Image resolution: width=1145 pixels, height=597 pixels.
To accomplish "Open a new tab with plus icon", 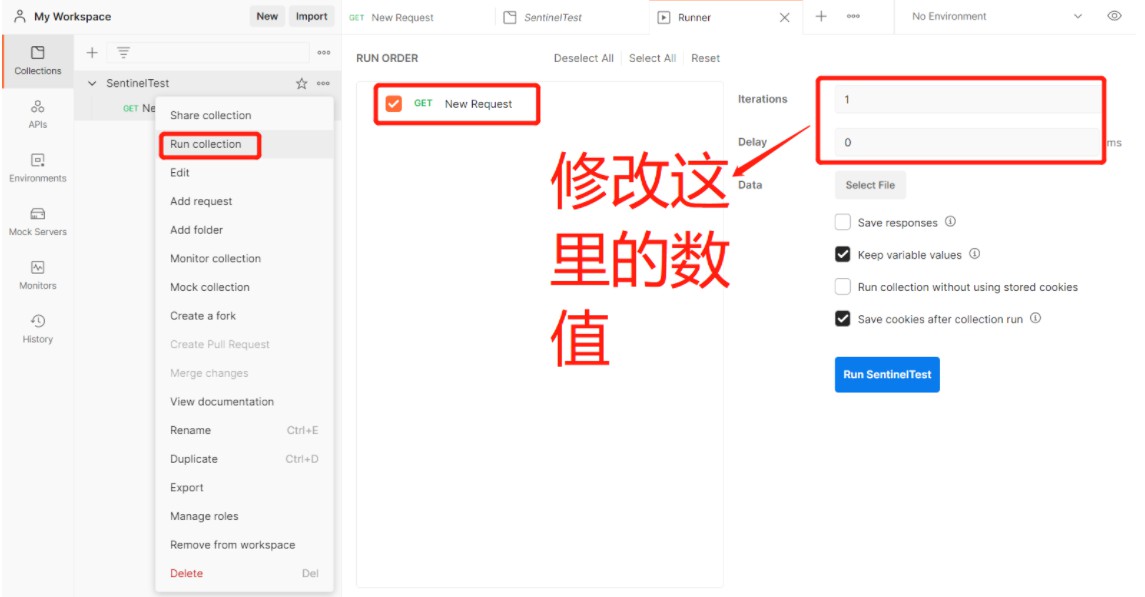I will coord(821,16).
